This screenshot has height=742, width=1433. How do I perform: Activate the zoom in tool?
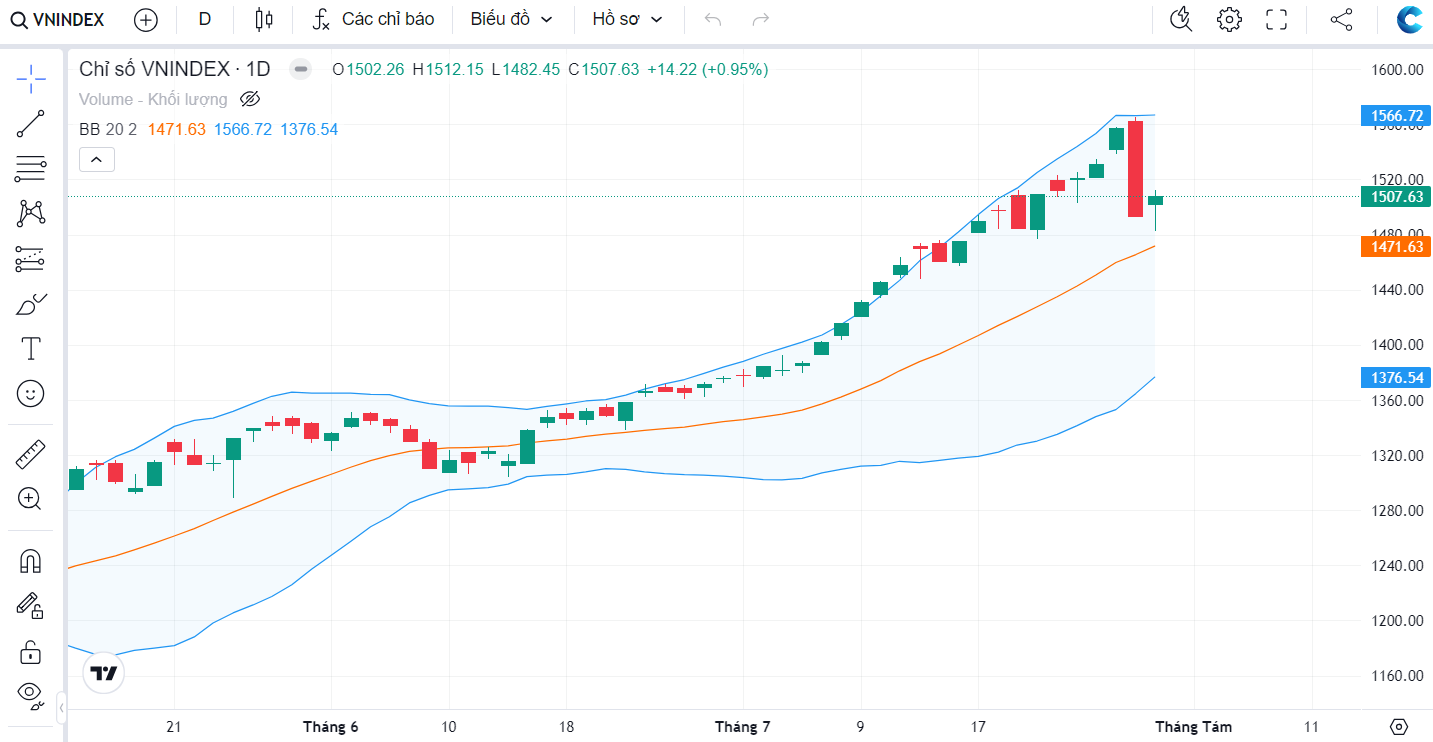point(31,498)
